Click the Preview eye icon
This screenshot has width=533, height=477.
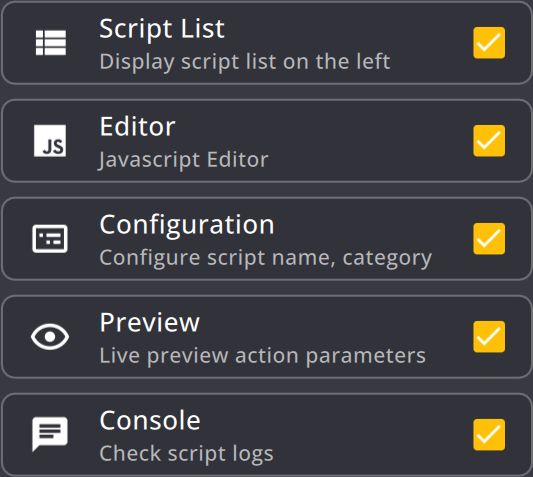50,337
